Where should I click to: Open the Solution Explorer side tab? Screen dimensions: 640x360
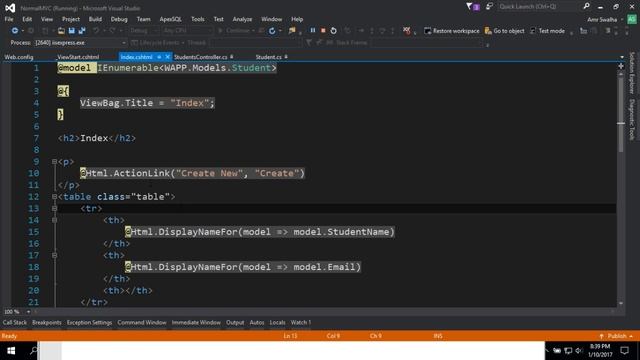click(632, 73)
